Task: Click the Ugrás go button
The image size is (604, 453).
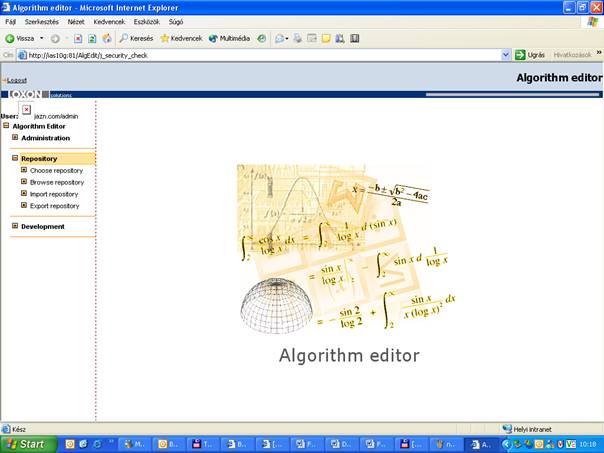Action: pos(530,55)
